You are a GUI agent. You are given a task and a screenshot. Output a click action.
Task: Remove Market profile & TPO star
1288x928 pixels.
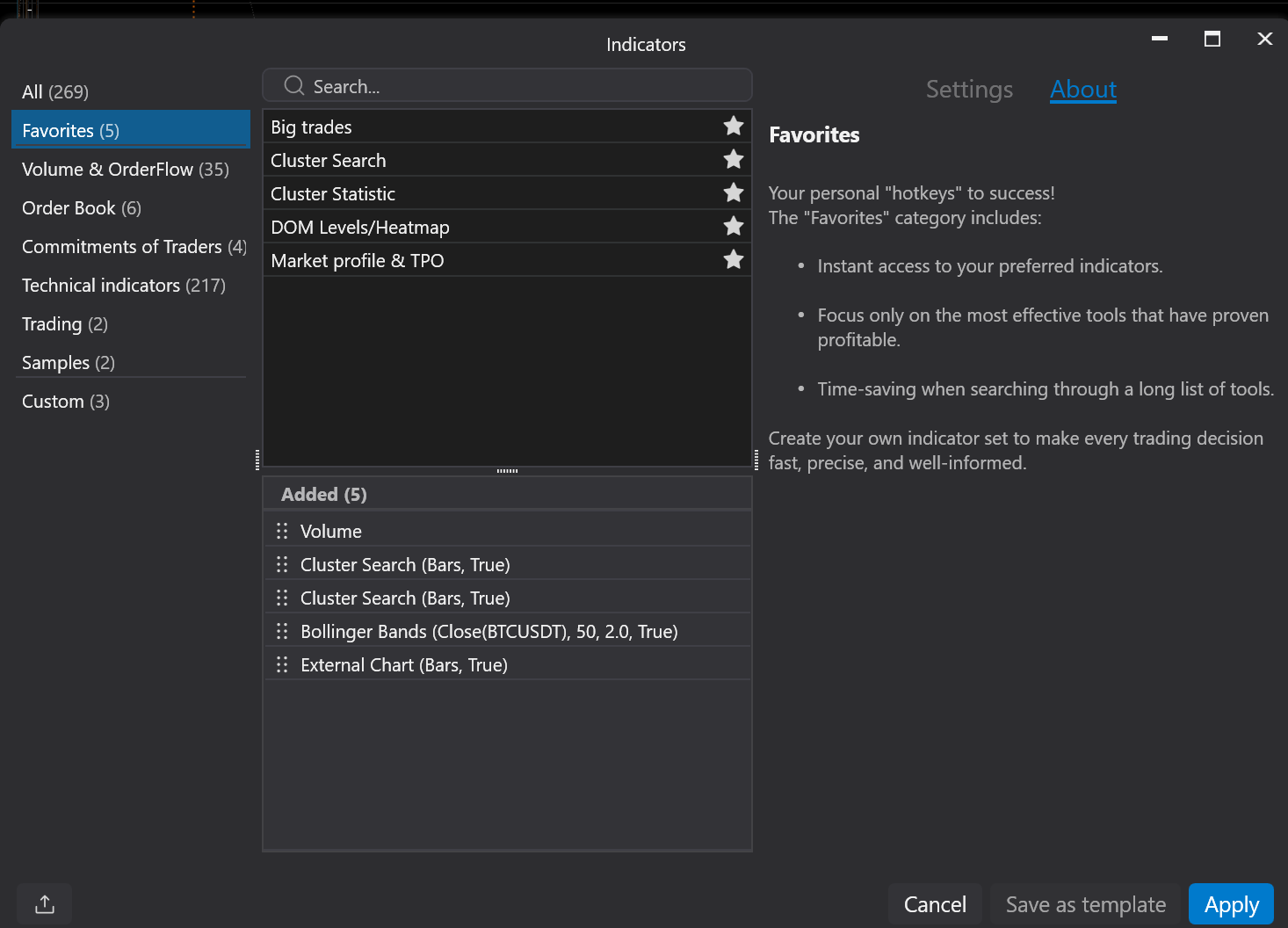tap(733, 260)
